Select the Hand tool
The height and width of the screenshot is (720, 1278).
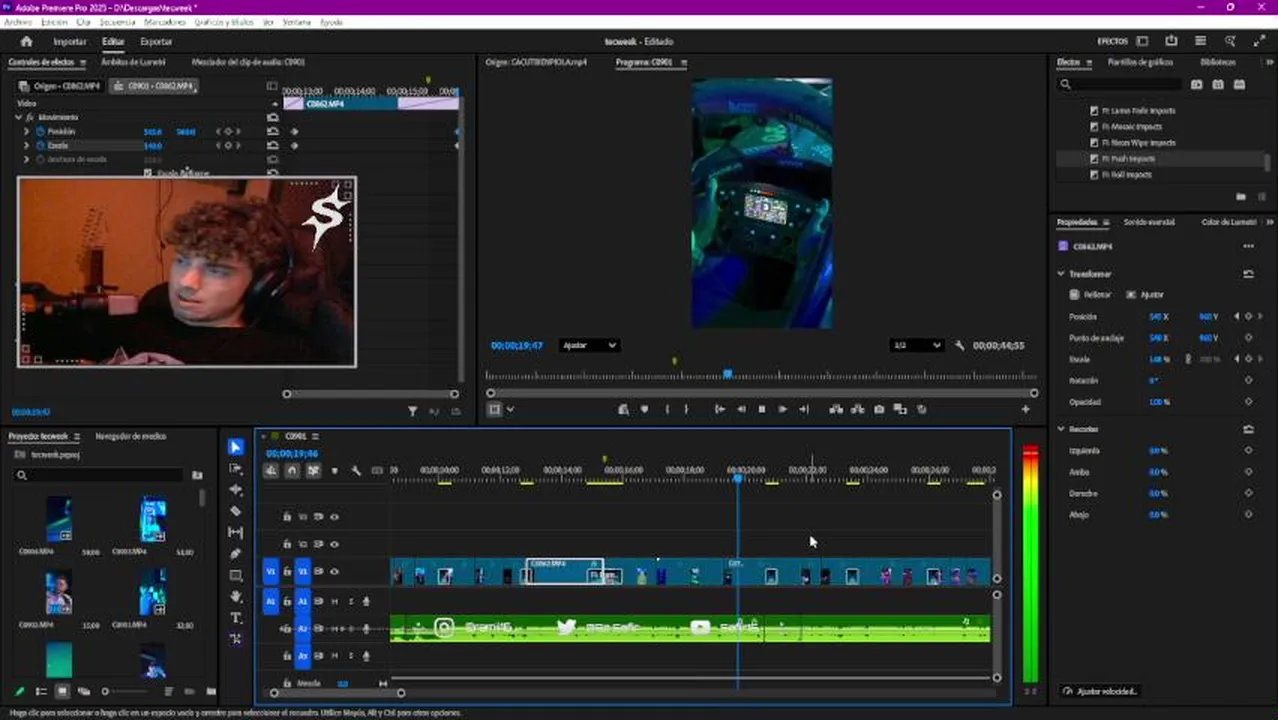(235, 597)
